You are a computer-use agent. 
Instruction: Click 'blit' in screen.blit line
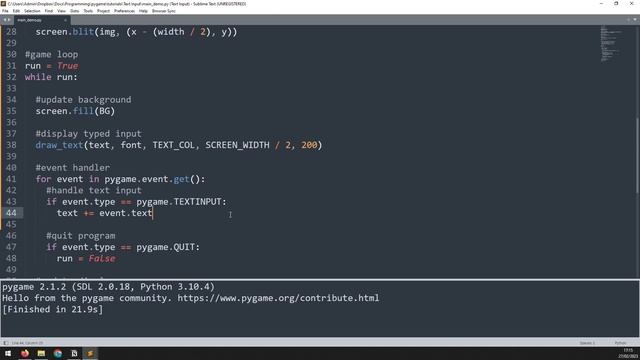point(83,32)
